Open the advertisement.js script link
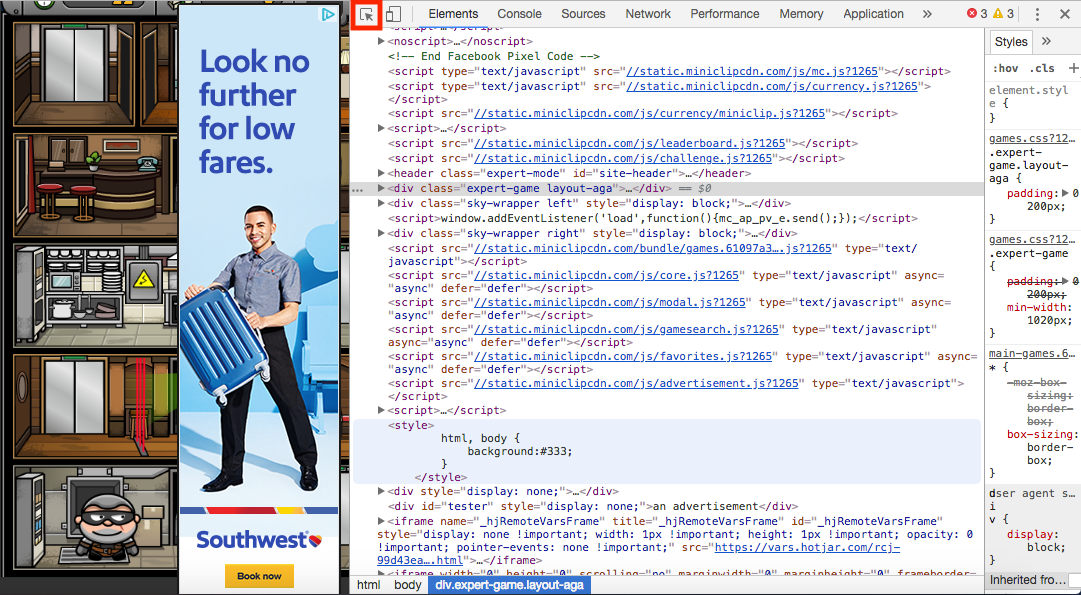This screenshot has height=595, width=1081. point(636,383)
